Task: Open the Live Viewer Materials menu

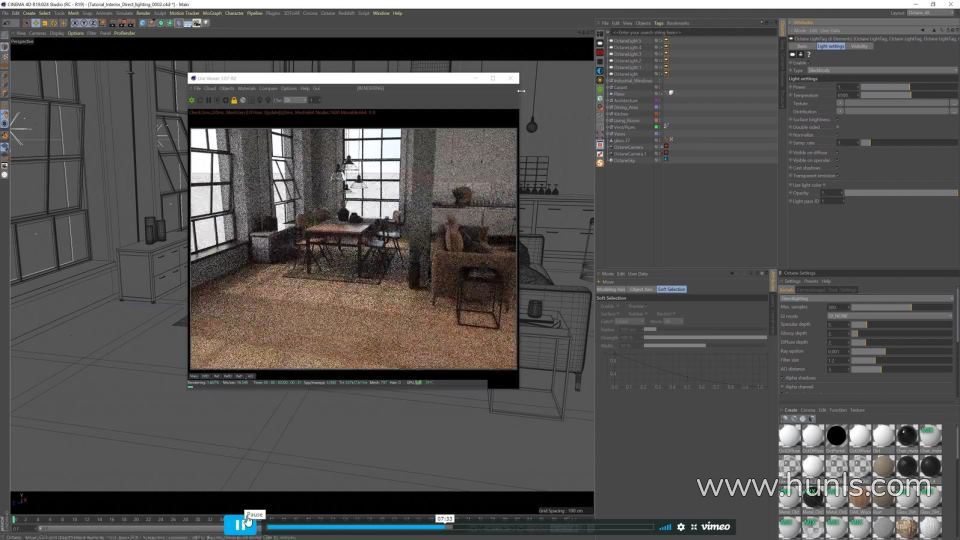Action: pos(246,89)
